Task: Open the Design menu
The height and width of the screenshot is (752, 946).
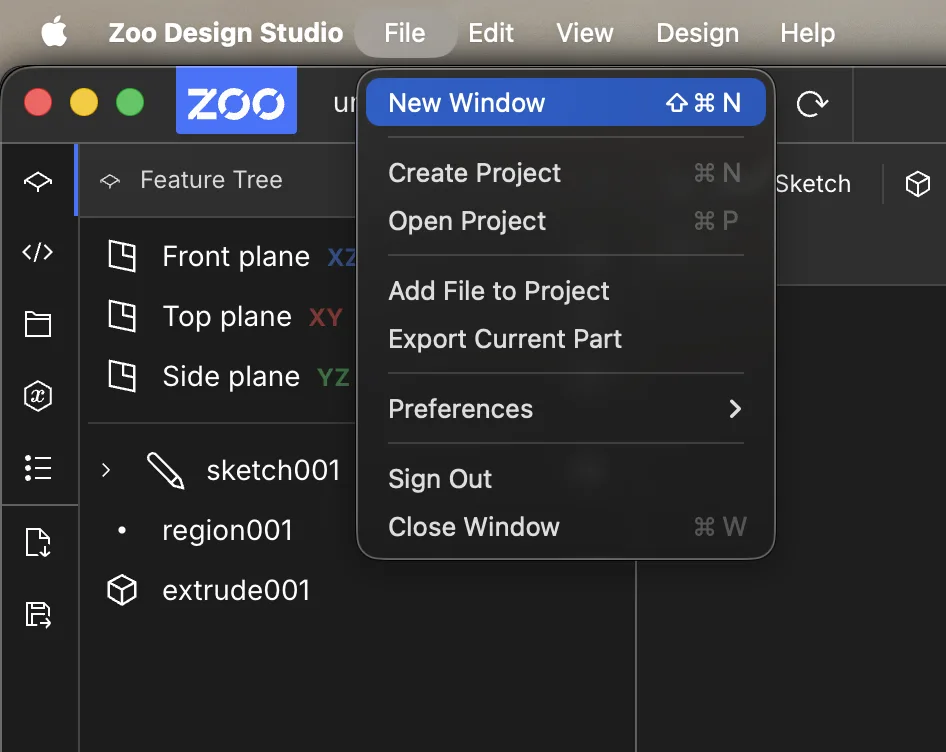Action: coord(697,33)
